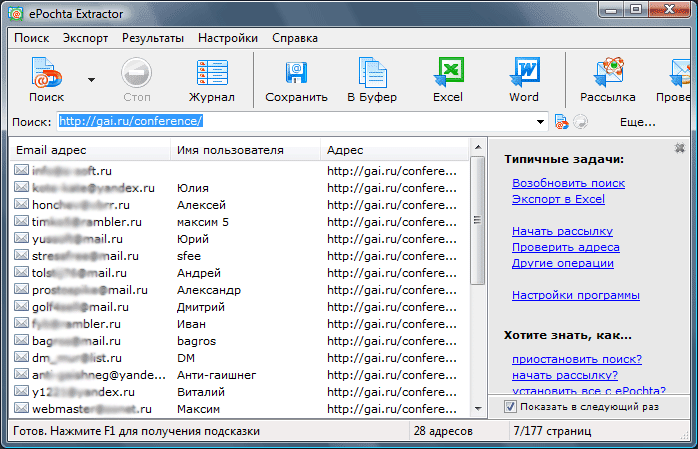Screen dimensions: 698x449
Task: Select the envelope icon in the максим 5 row
Action: pos(21,221)
